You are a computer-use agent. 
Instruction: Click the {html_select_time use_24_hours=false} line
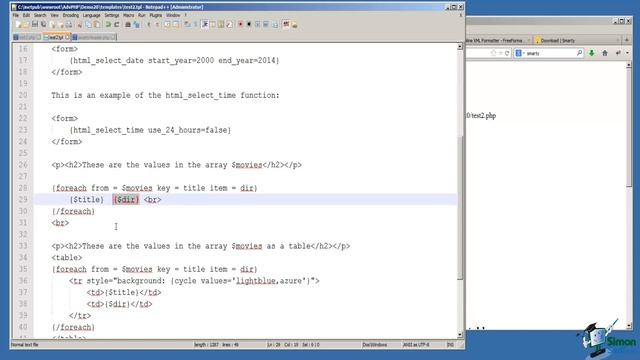150,130
